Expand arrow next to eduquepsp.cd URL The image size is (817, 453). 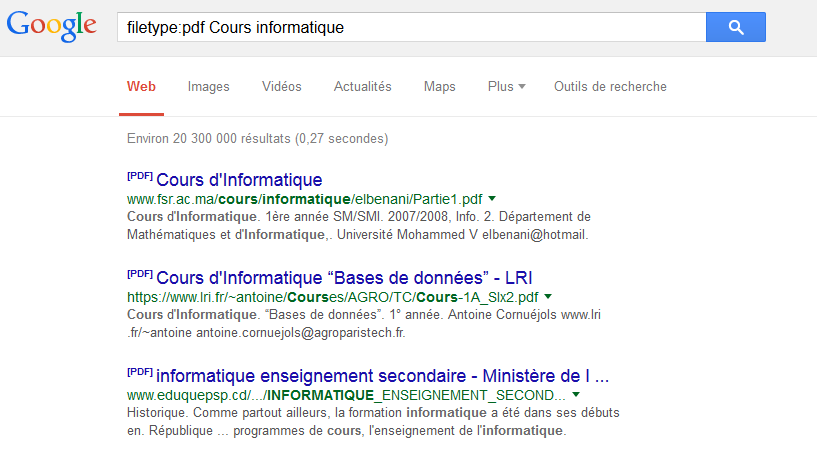click(576, 395)
